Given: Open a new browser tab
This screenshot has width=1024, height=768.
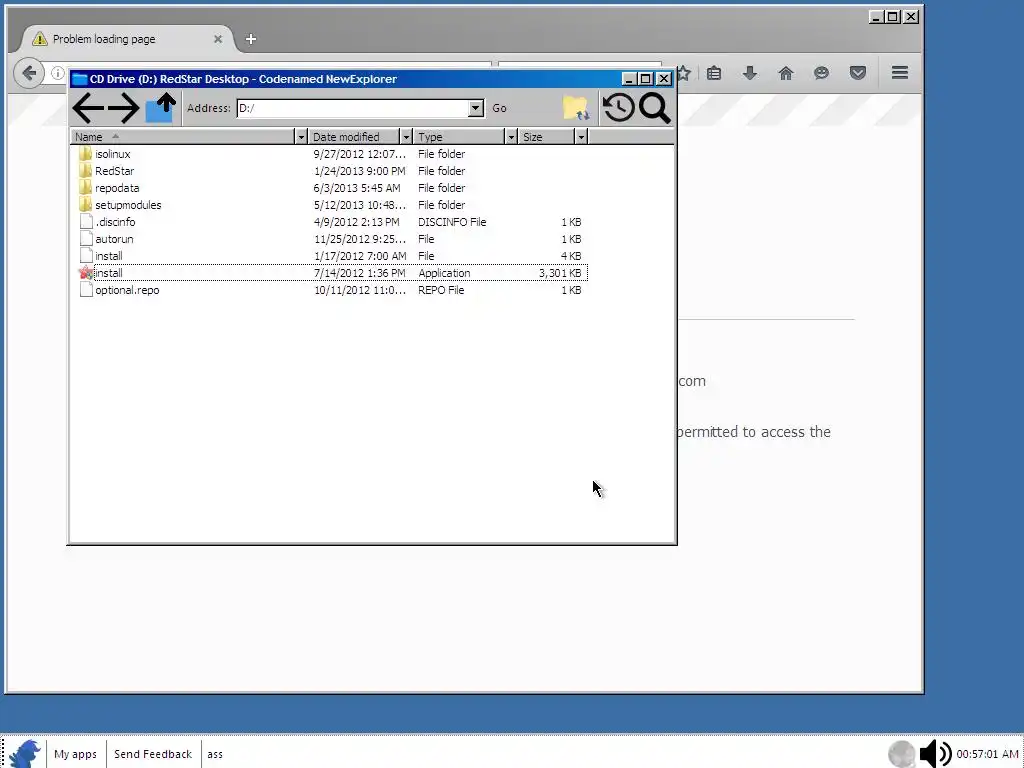Looking at the screenshot, I should [x=251, y=39].
